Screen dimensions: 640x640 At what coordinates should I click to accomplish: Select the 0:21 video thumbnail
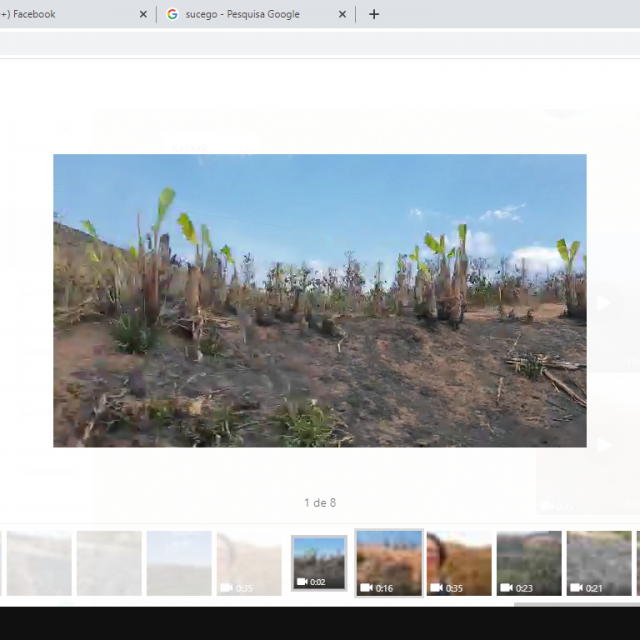(x=599, y=562)
